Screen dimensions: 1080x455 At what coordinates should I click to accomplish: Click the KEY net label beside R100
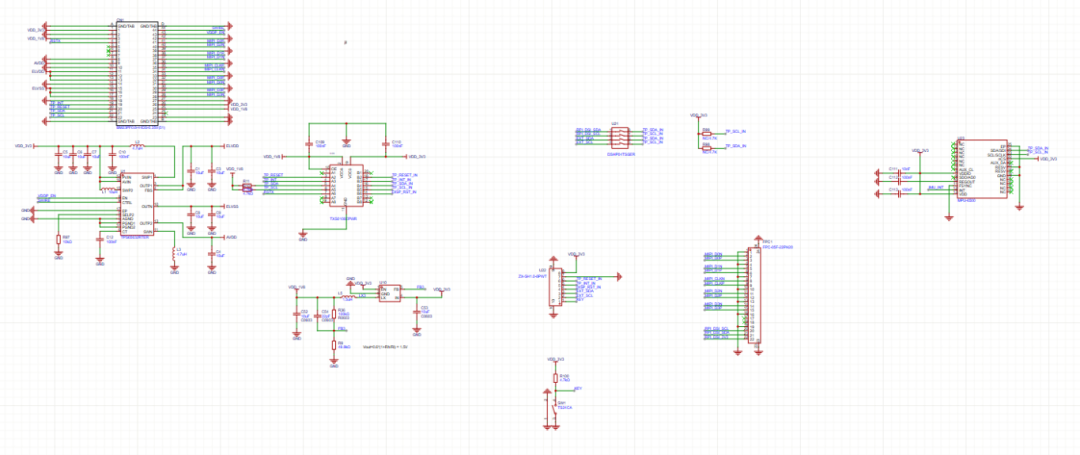(x=576, y=388)
